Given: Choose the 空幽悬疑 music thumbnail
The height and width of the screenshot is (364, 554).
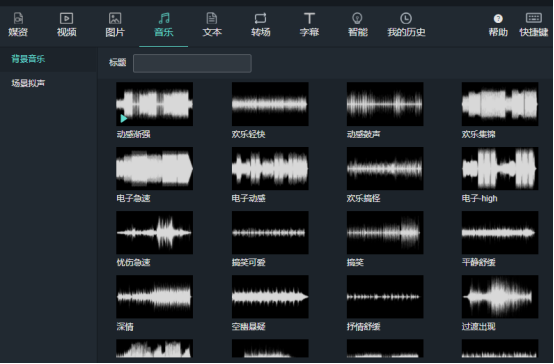Looking at the screenshot, I should pyautogui.click(x=270, y=297).
